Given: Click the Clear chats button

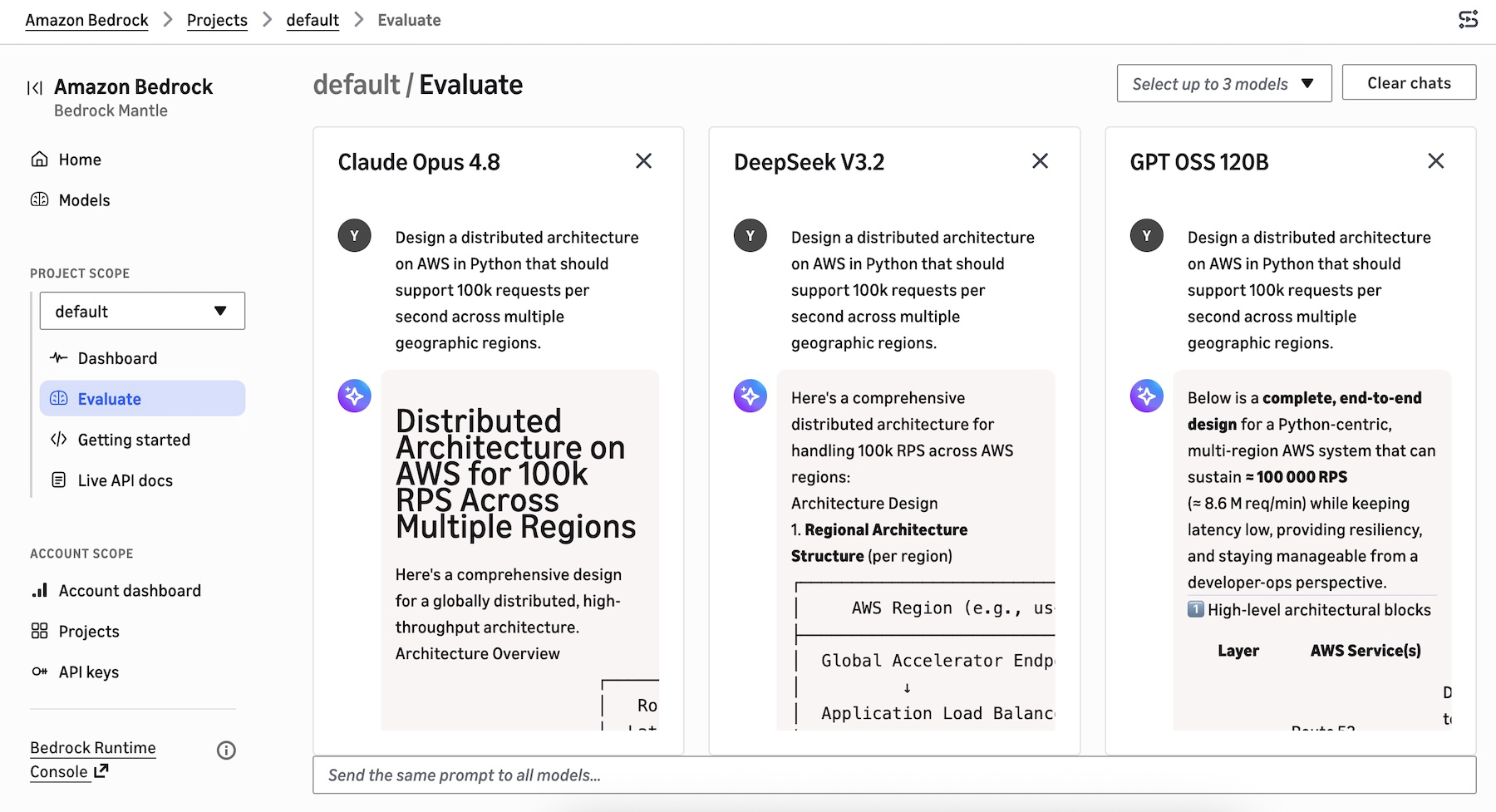Looking at the screenshot, I should [1409, 83].
